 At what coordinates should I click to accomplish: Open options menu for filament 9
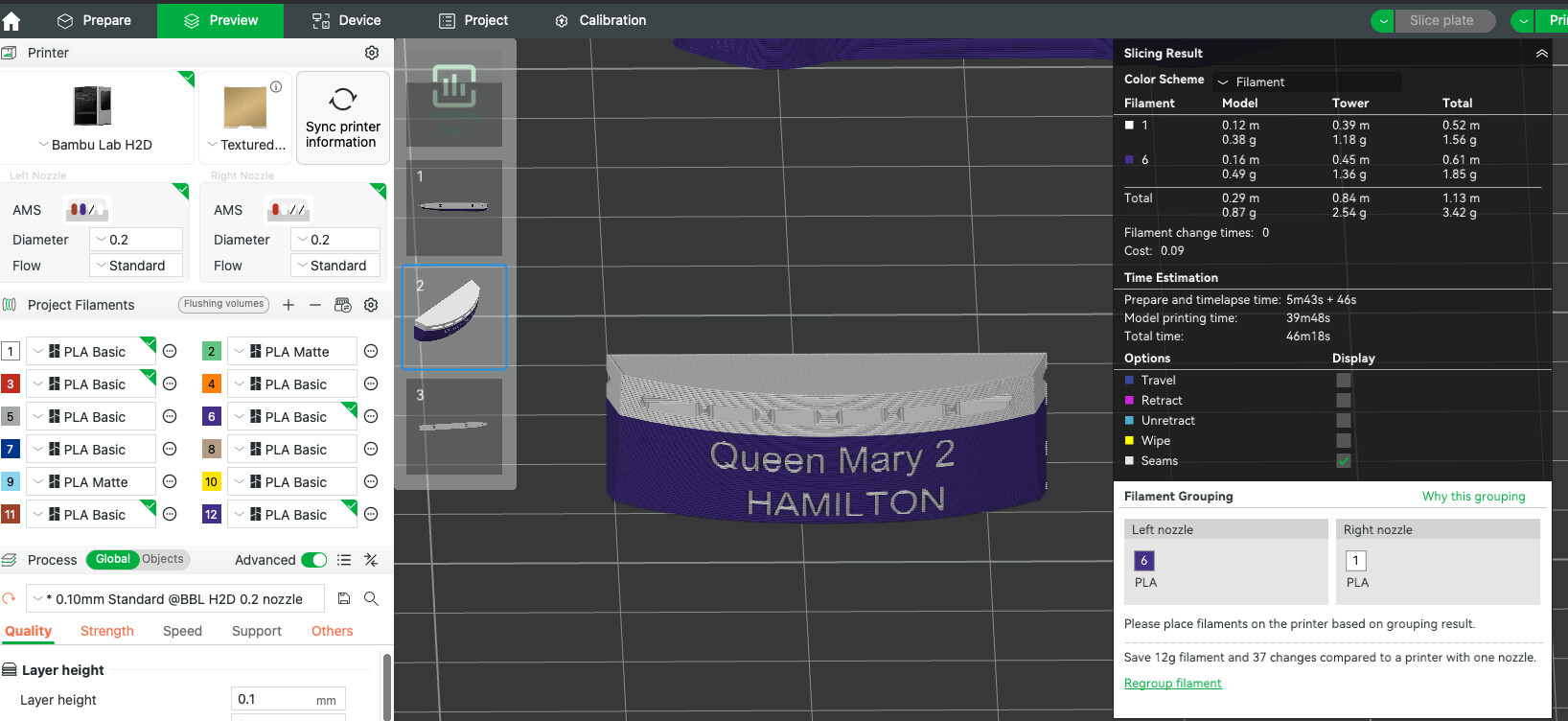170,482
